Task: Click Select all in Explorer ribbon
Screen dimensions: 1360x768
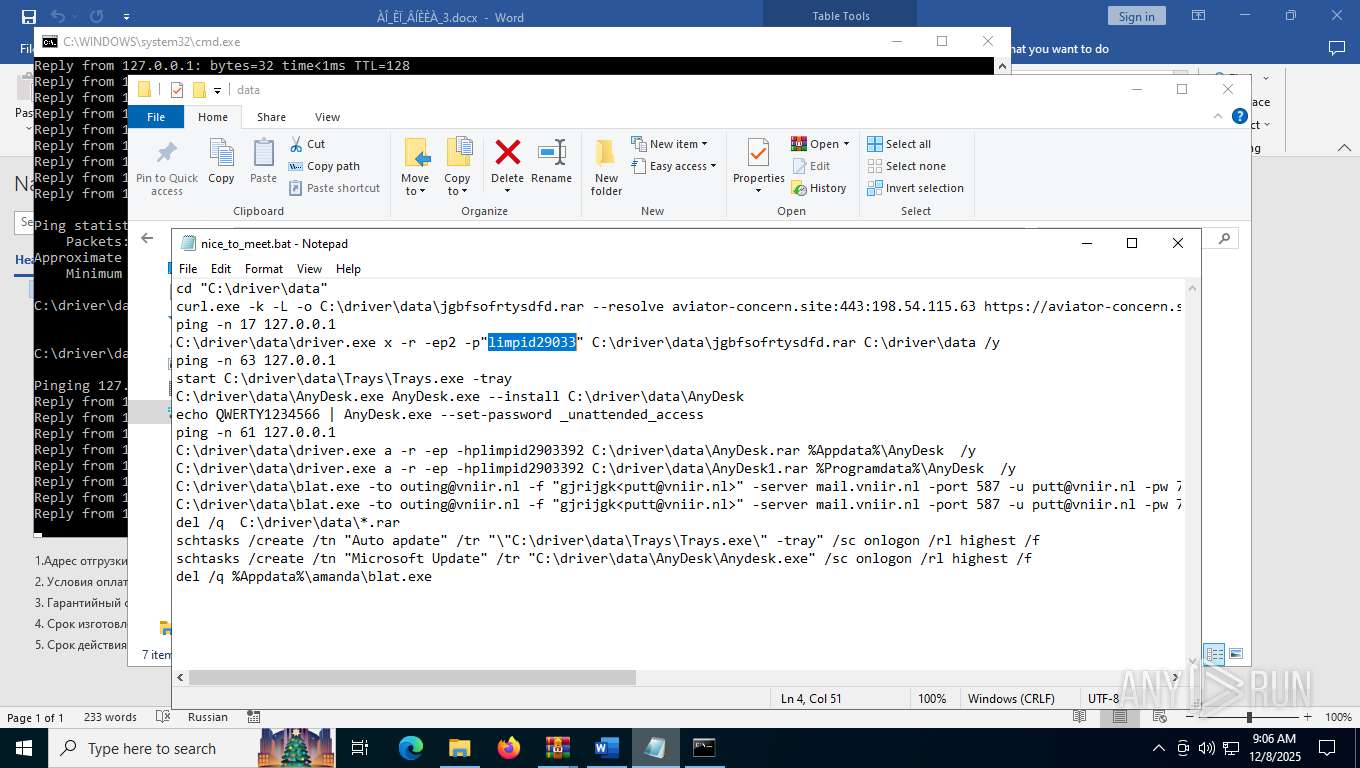Action: click(899, 144)
